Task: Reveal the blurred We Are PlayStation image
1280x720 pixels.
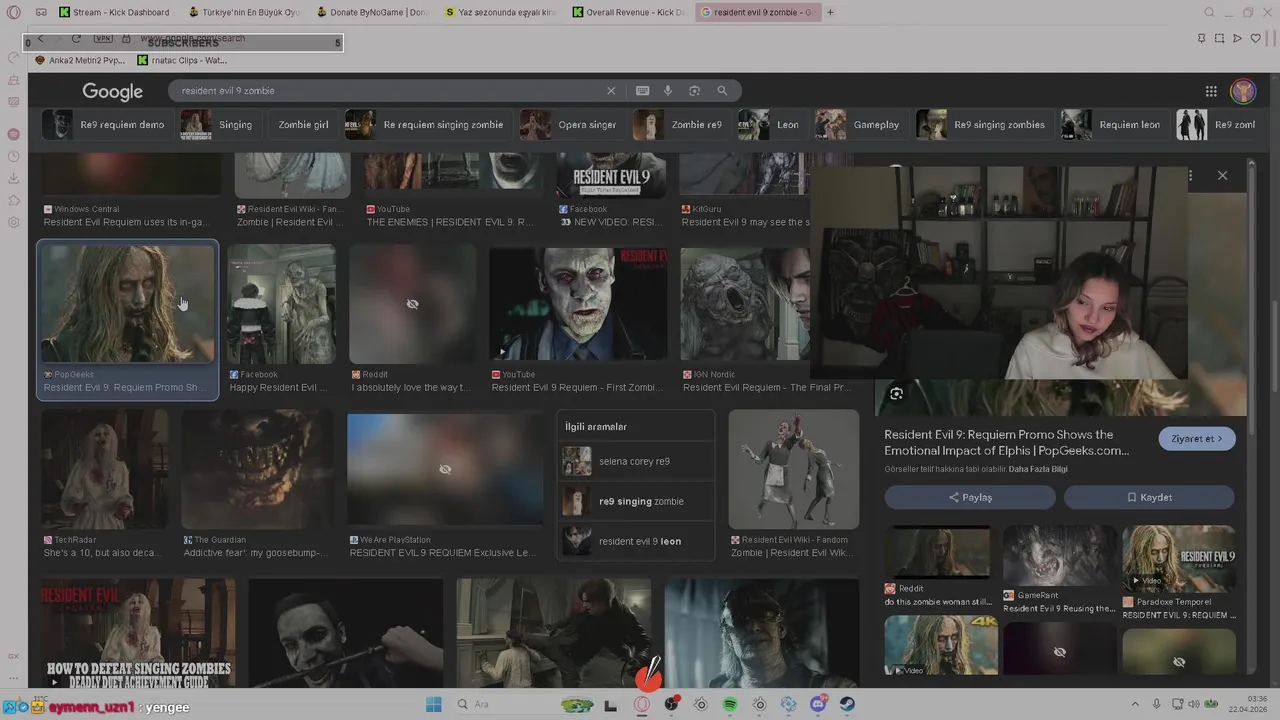Action: pyautogui.click(x=445, y=469)
